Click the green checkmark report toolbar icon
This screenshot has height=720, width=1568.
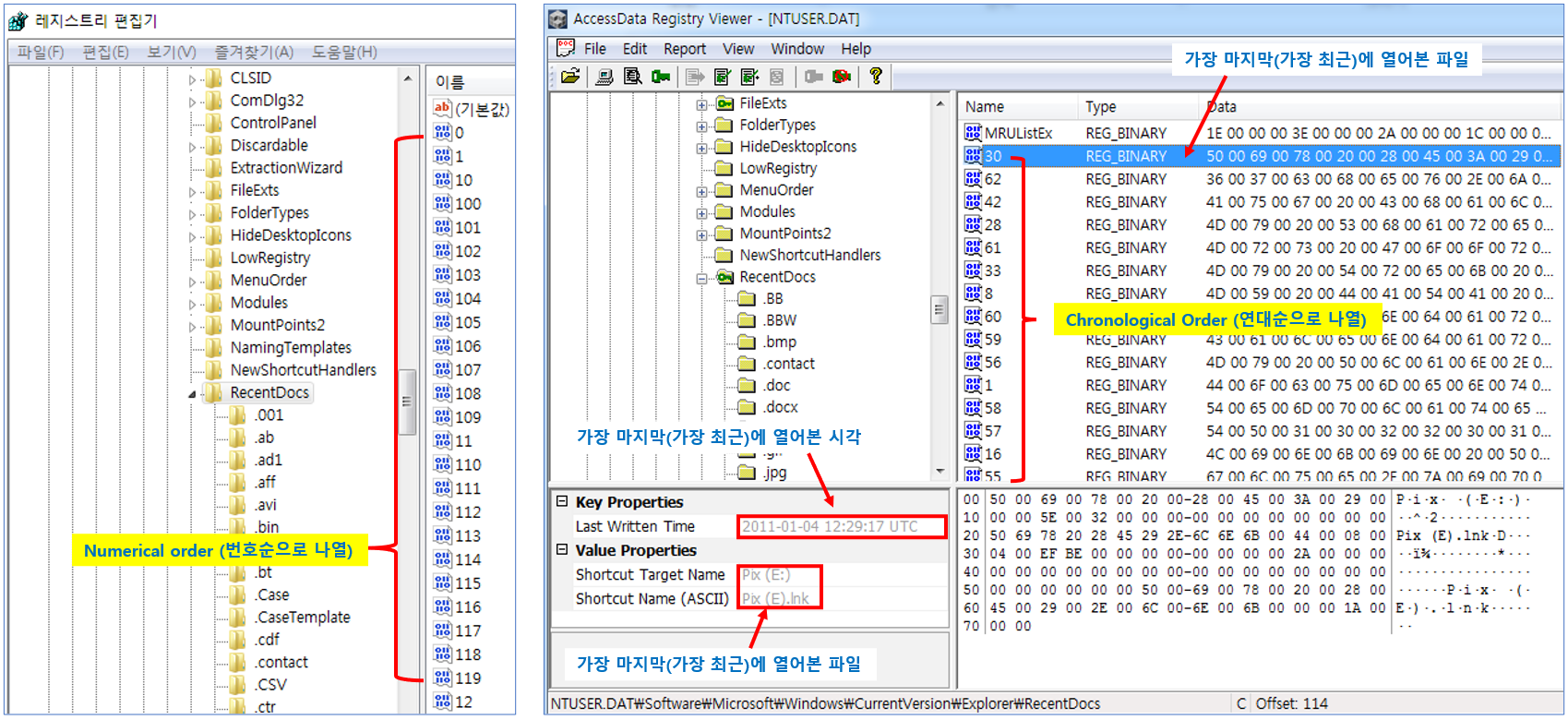pyautogui.click(x=723, y=77)
